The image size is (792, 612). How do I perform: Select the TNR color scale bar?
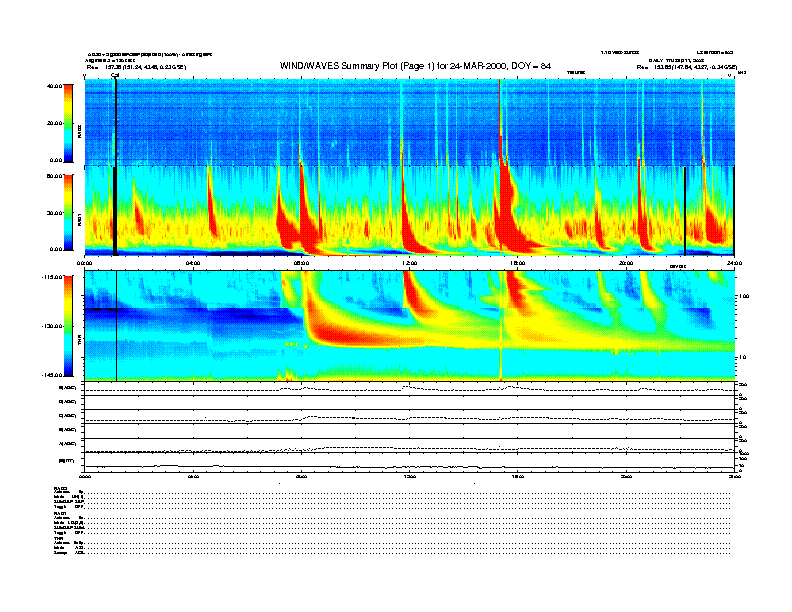click(x=68, y=326)
